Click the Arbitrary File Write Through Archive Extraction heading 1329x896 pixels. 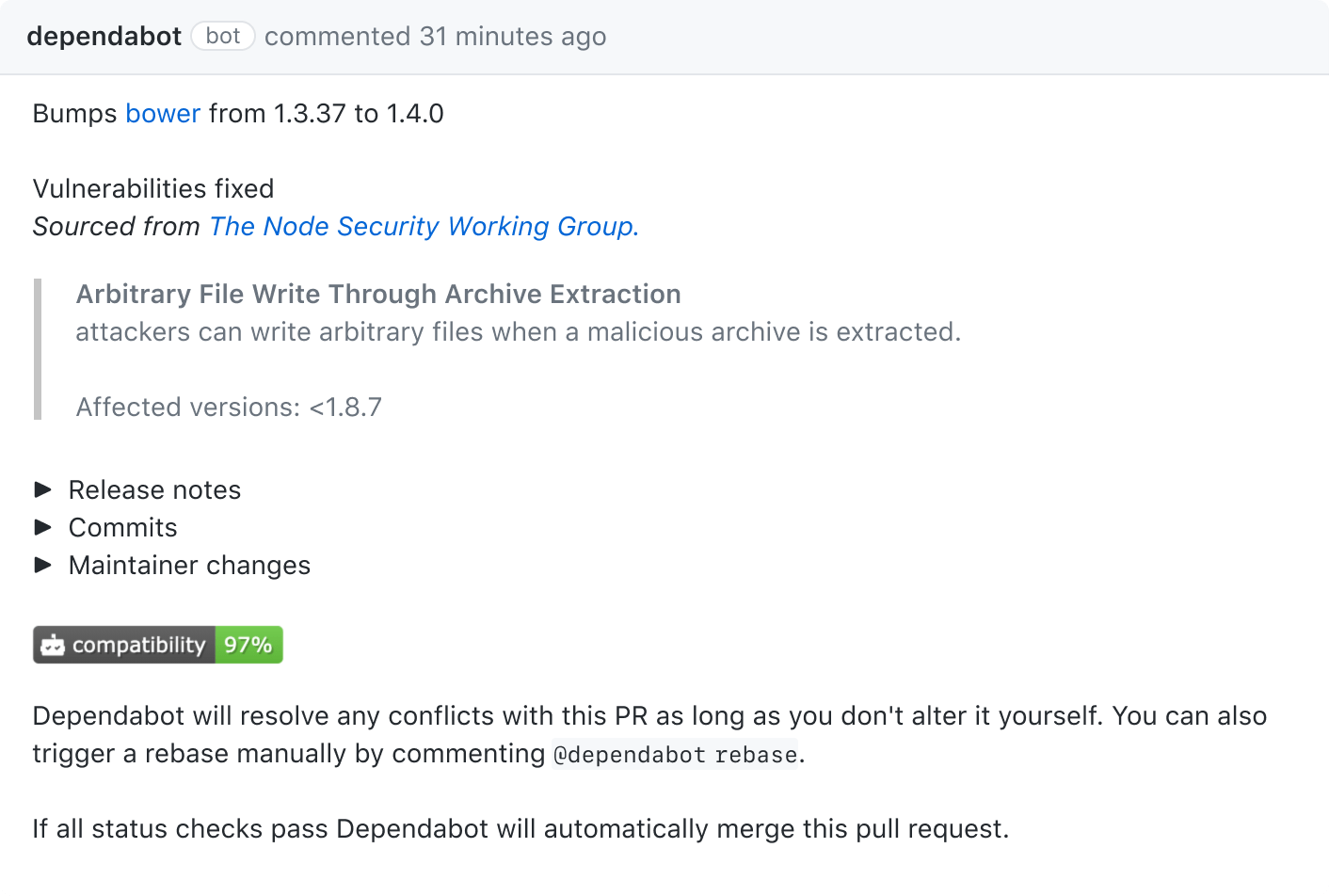point(378,294)
